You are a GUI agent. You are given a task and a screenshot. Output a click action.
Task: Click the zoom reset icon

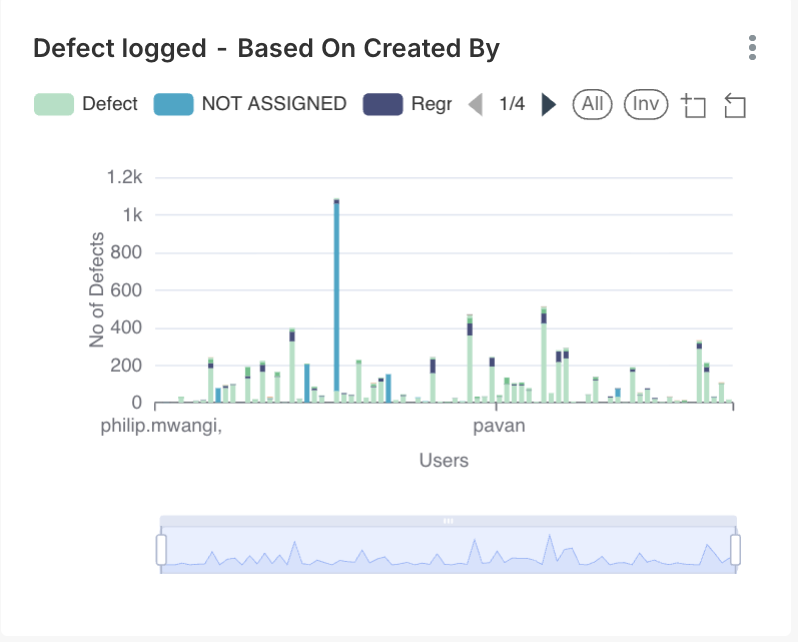coord(735,105)
